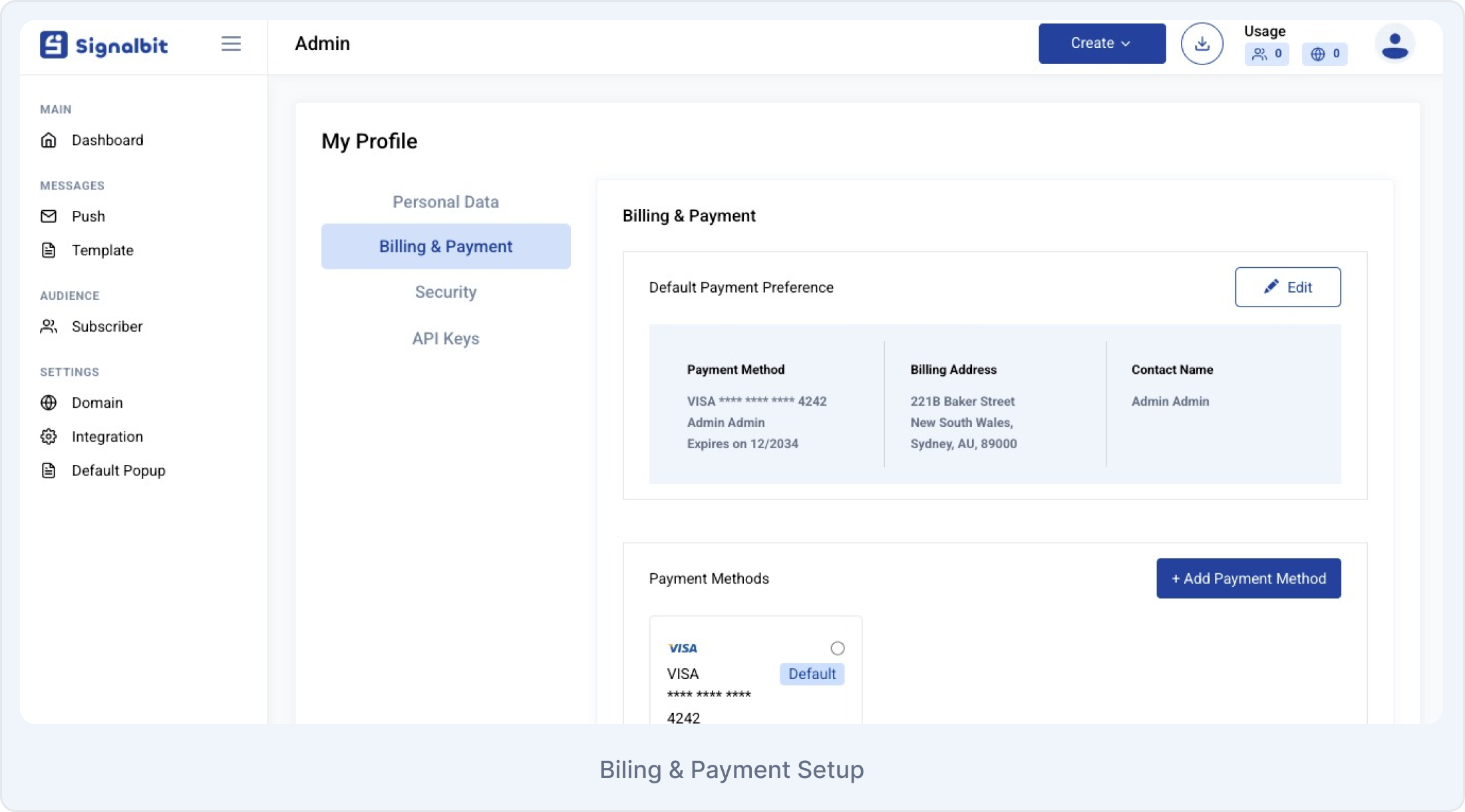Check the subscriber usage counter
1465x812 pixels.
point(1266,55)
